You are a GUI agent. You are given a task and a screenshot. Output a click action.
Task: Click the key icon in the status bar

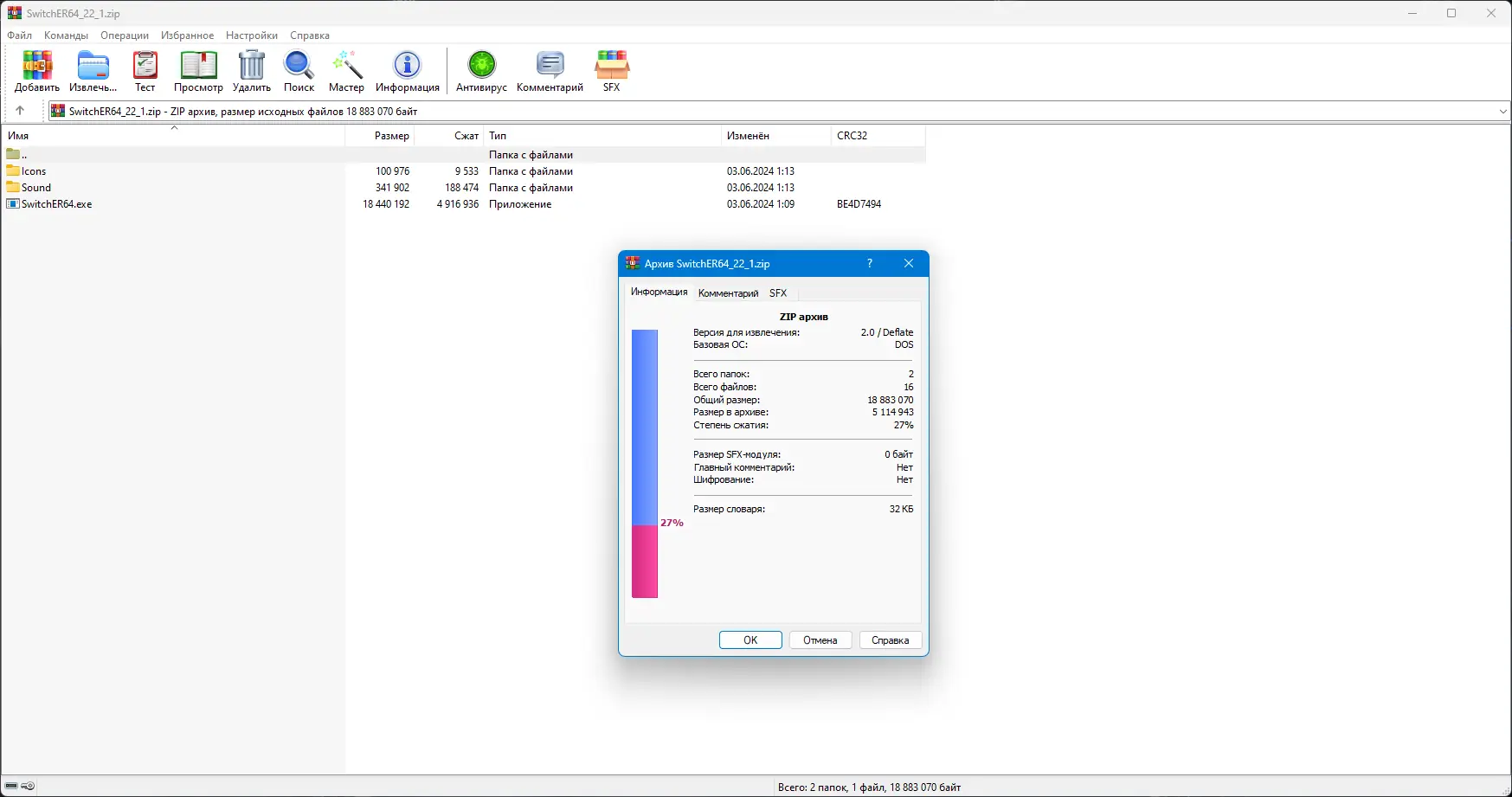(29, 787)
